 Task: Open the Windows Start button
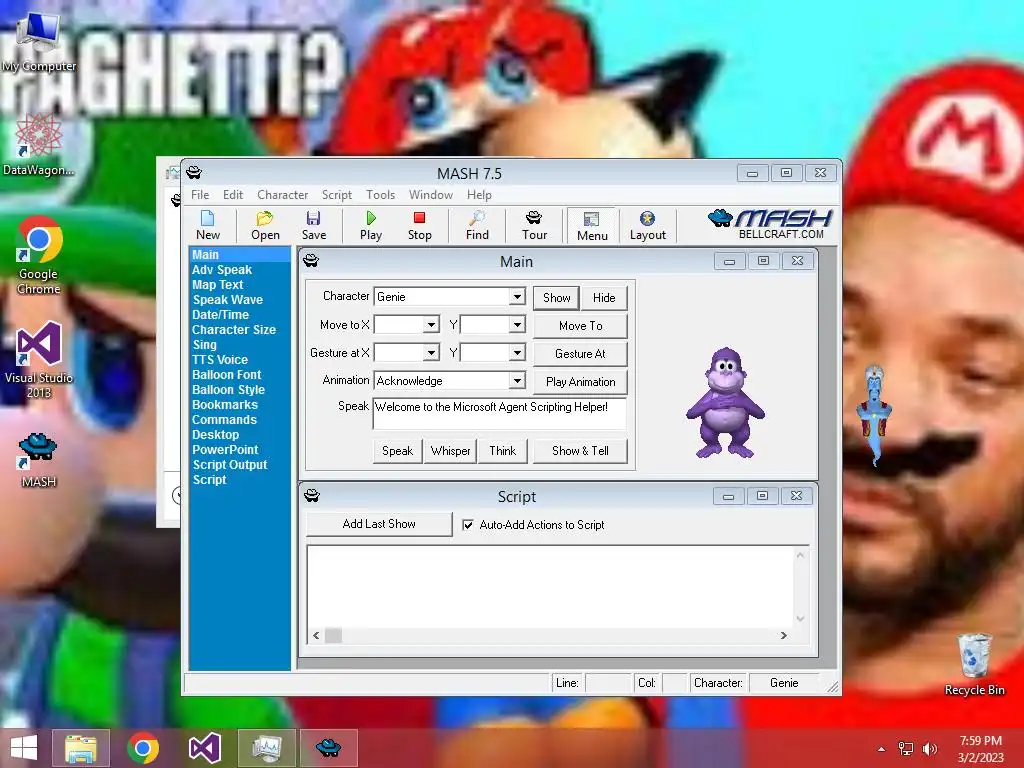click(24, 748)
